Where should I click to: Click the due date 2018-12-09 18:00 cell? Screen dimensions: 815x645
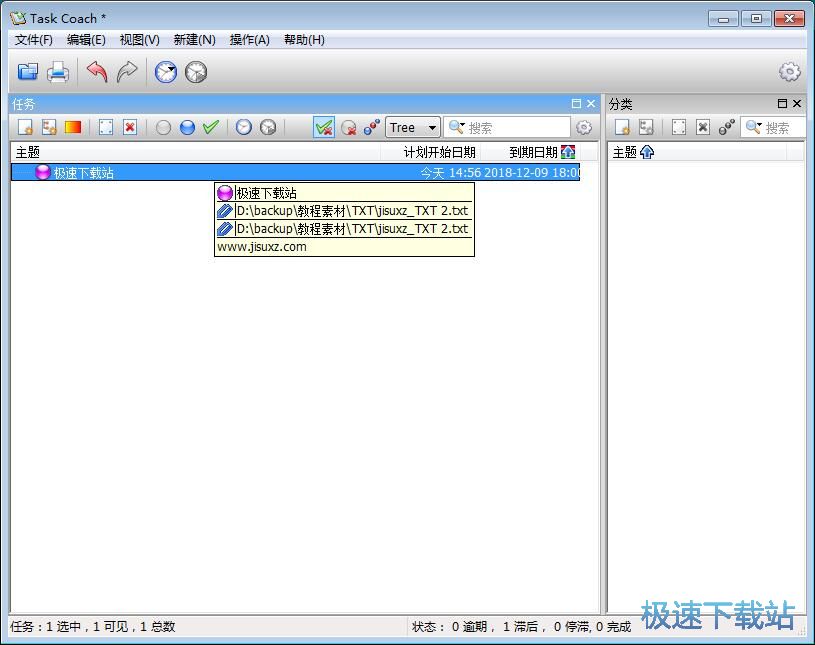pyautogui.click(x=531, y=173)
